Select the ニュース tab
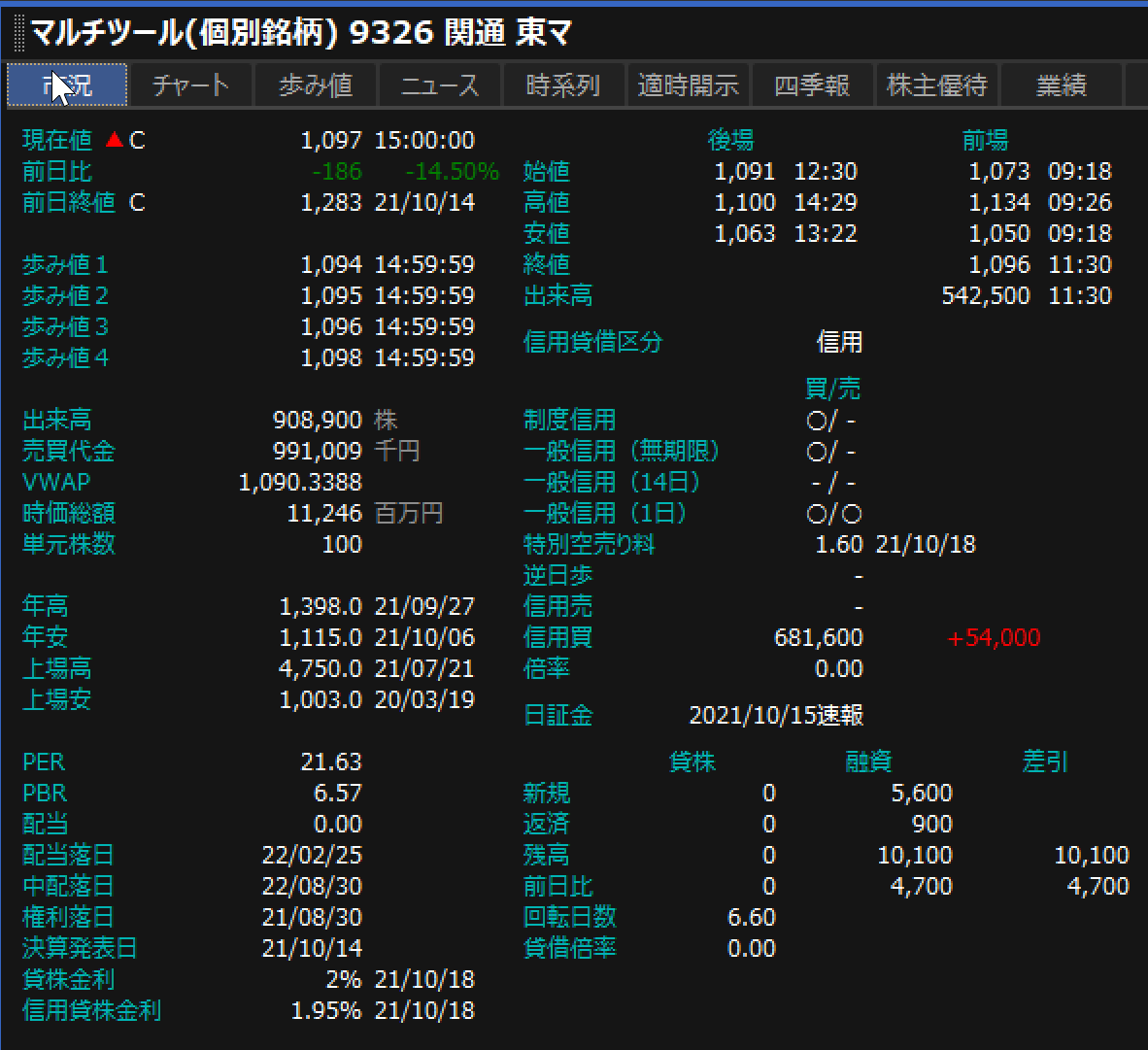This screenshot has height=1050, width=1148. 440,85
